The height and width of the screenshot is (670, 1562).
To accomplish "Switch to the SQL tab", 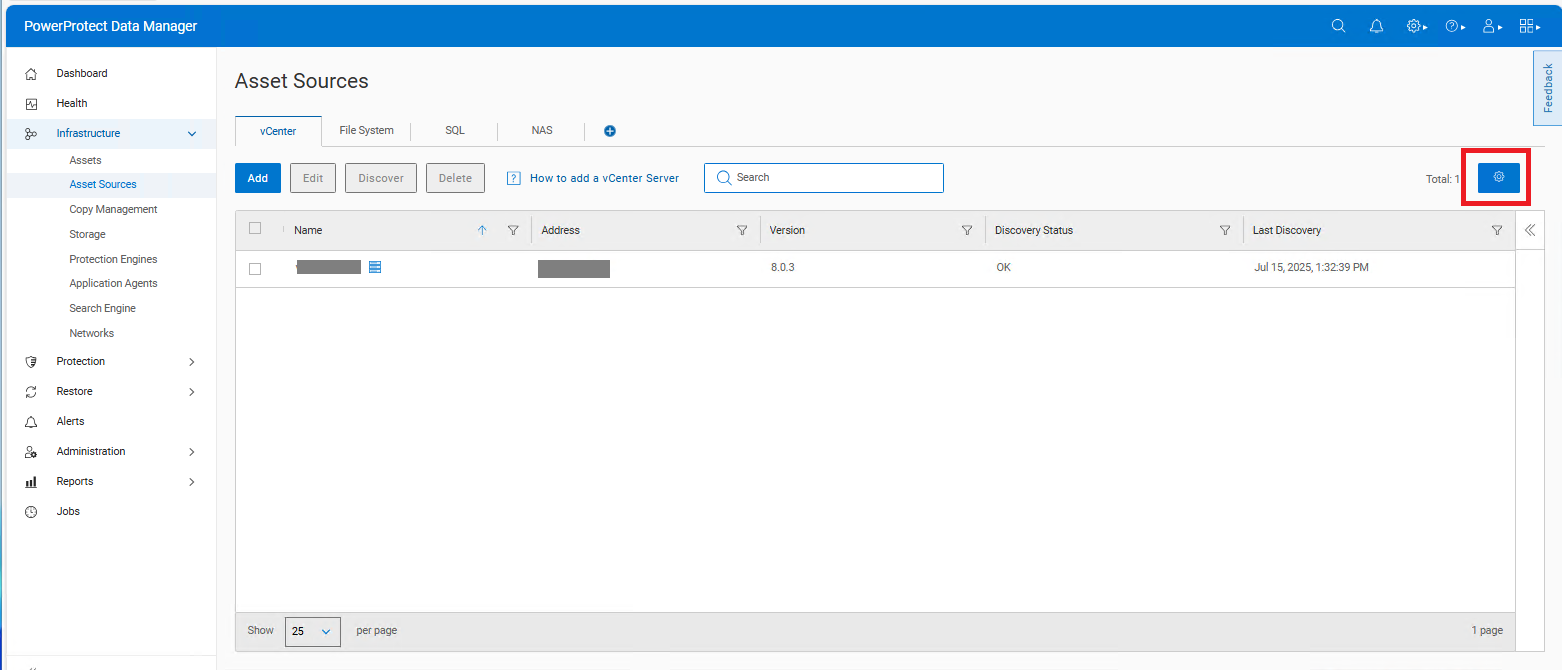I will pyautogui.click(x=455, y=130).
